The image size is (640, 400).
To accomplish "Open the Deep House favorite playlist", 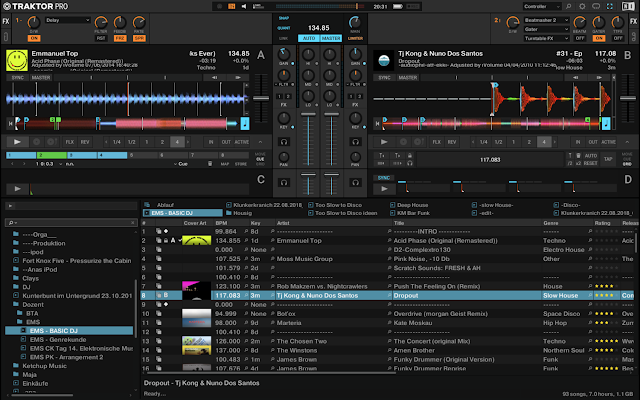I will coord(411,205).
